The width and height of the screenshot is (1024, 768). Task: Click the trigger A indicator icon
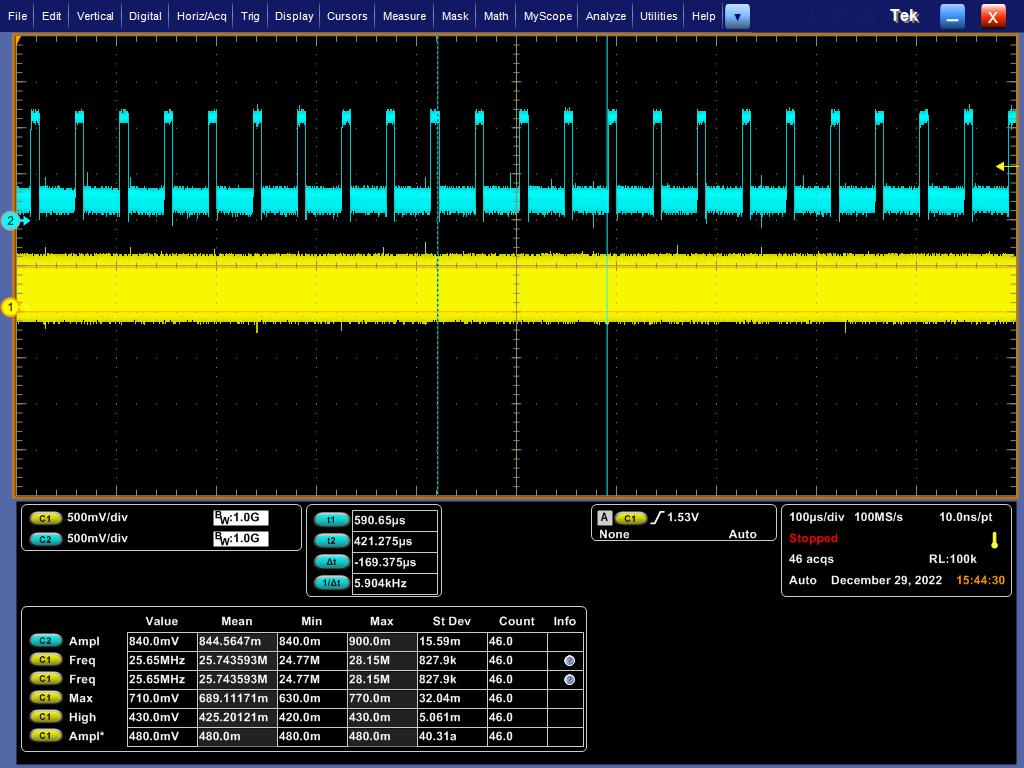click(604, 518)
